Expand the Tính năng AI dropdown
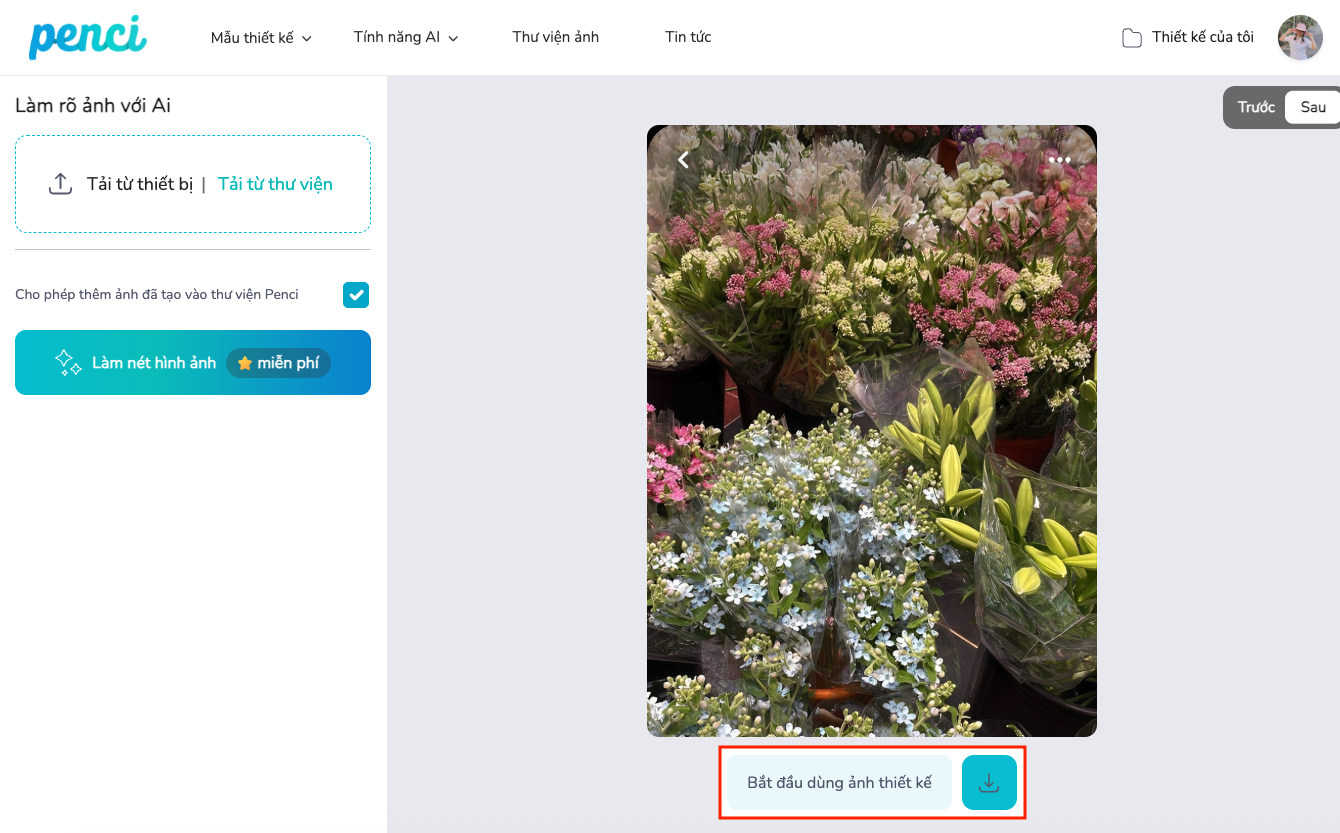1340x833 pixels. pos(405,37)
